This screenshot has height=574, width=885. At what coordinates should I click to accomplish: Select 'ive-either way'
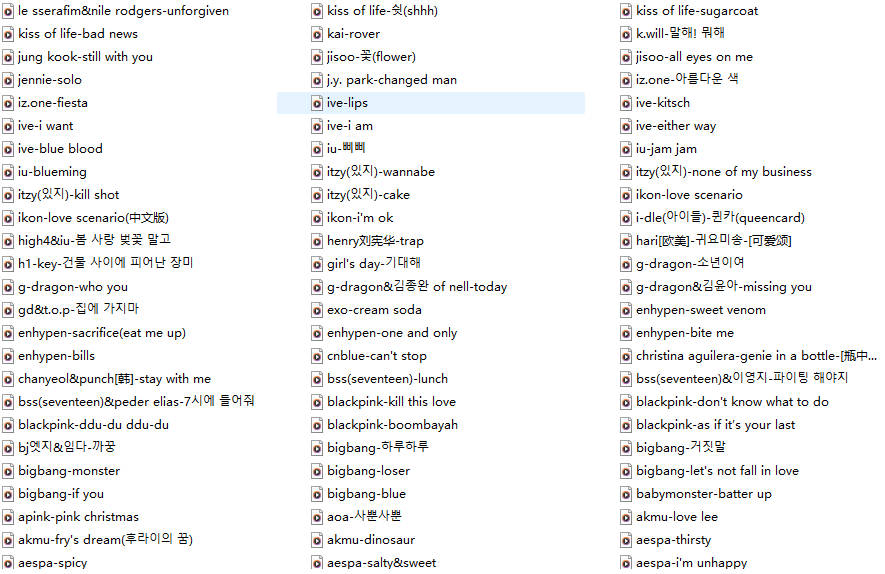(676, 126)
